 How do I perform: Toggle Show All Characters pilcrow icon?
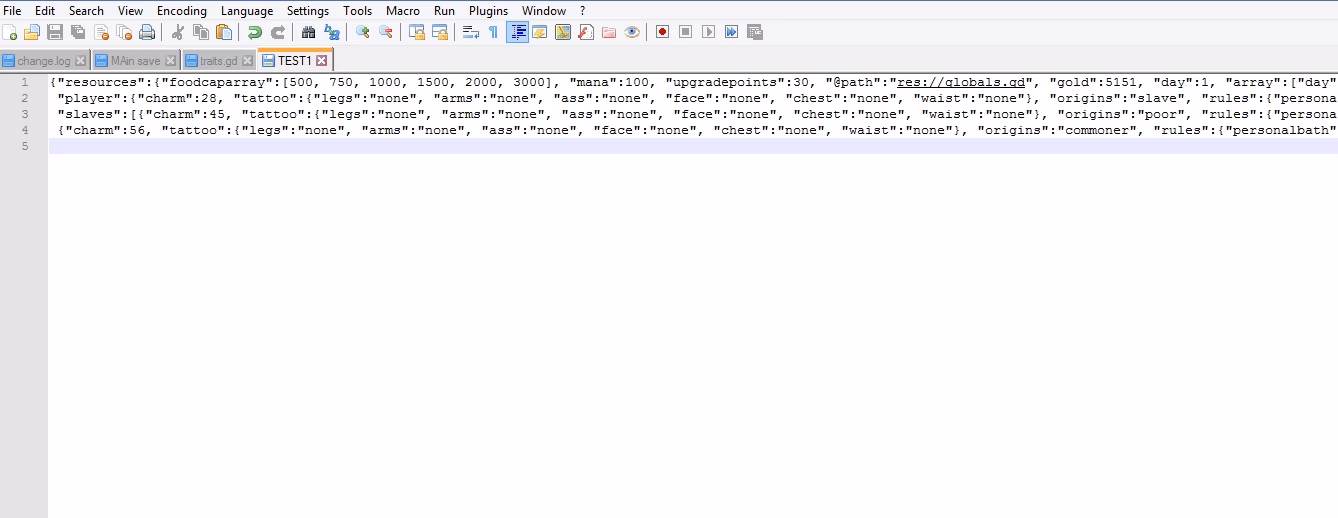coord(493,32)
